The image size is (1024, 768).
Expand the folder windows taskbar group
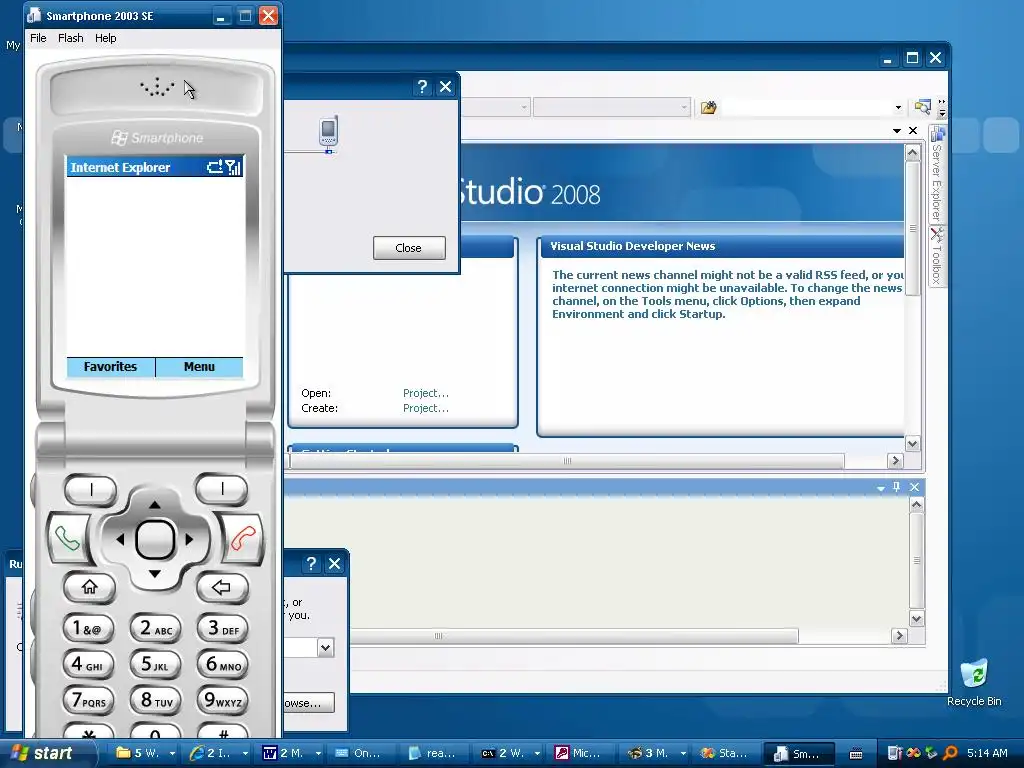pos(172,753)
